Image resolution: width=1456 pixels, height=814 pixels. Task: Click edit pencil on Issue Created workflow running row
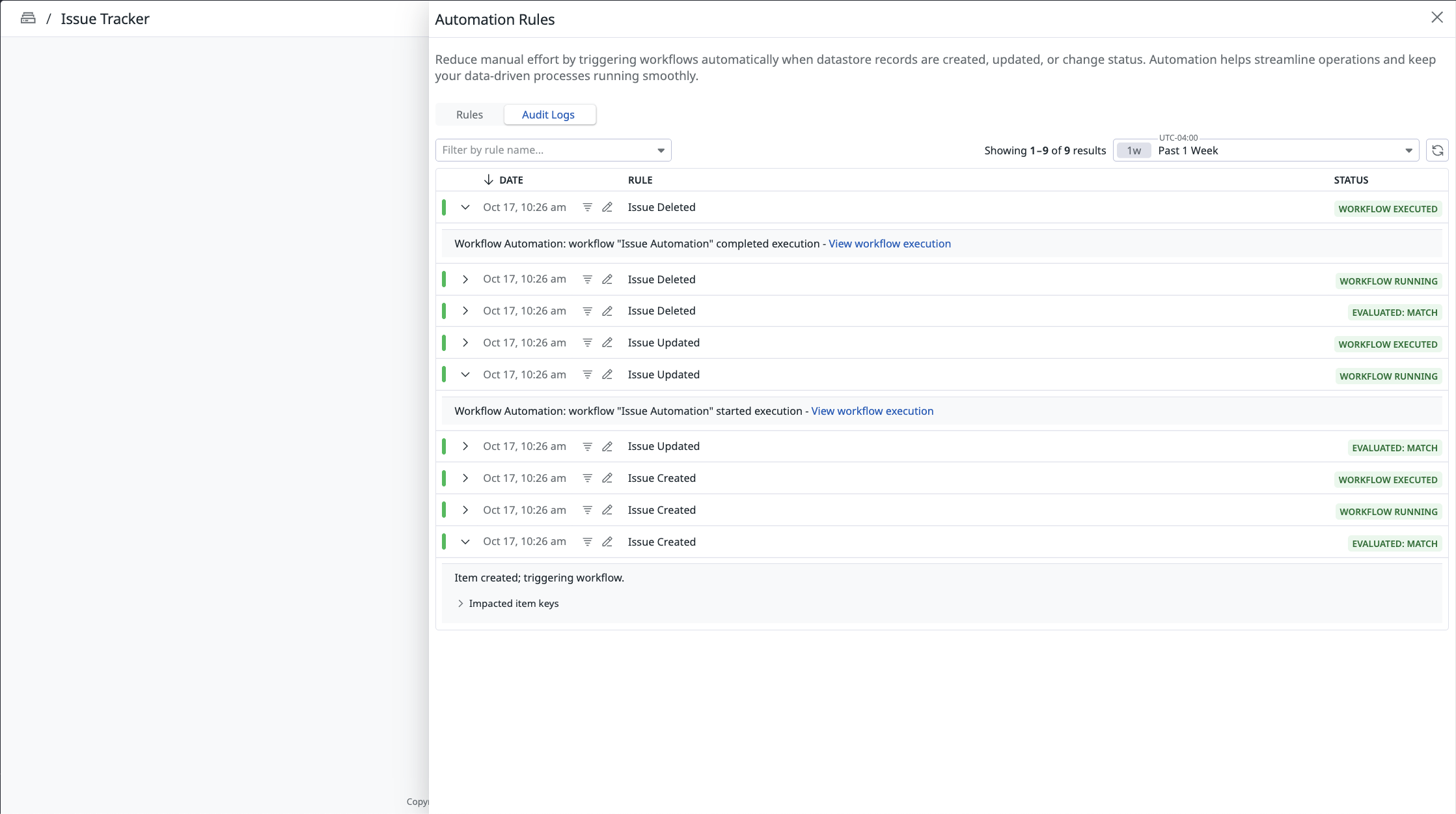click(x=607, y=510)
